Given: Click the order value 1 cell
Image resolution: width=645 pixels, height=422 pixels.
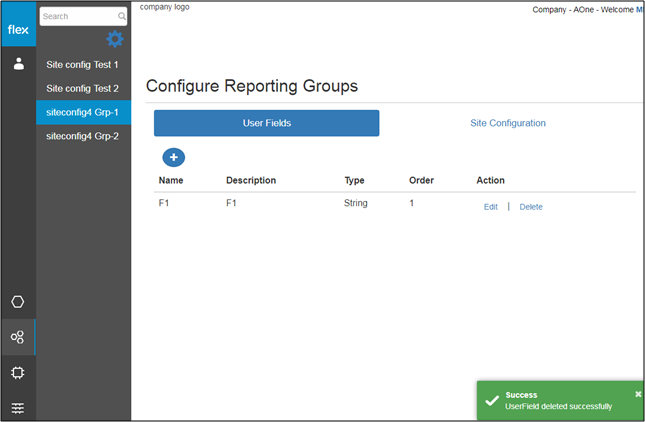Looking at the screenshot, I should click(x=411, y=203).
